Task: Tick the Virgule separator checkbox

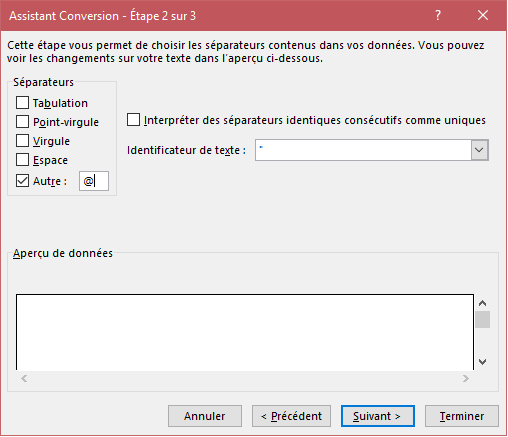Action: 22,141
